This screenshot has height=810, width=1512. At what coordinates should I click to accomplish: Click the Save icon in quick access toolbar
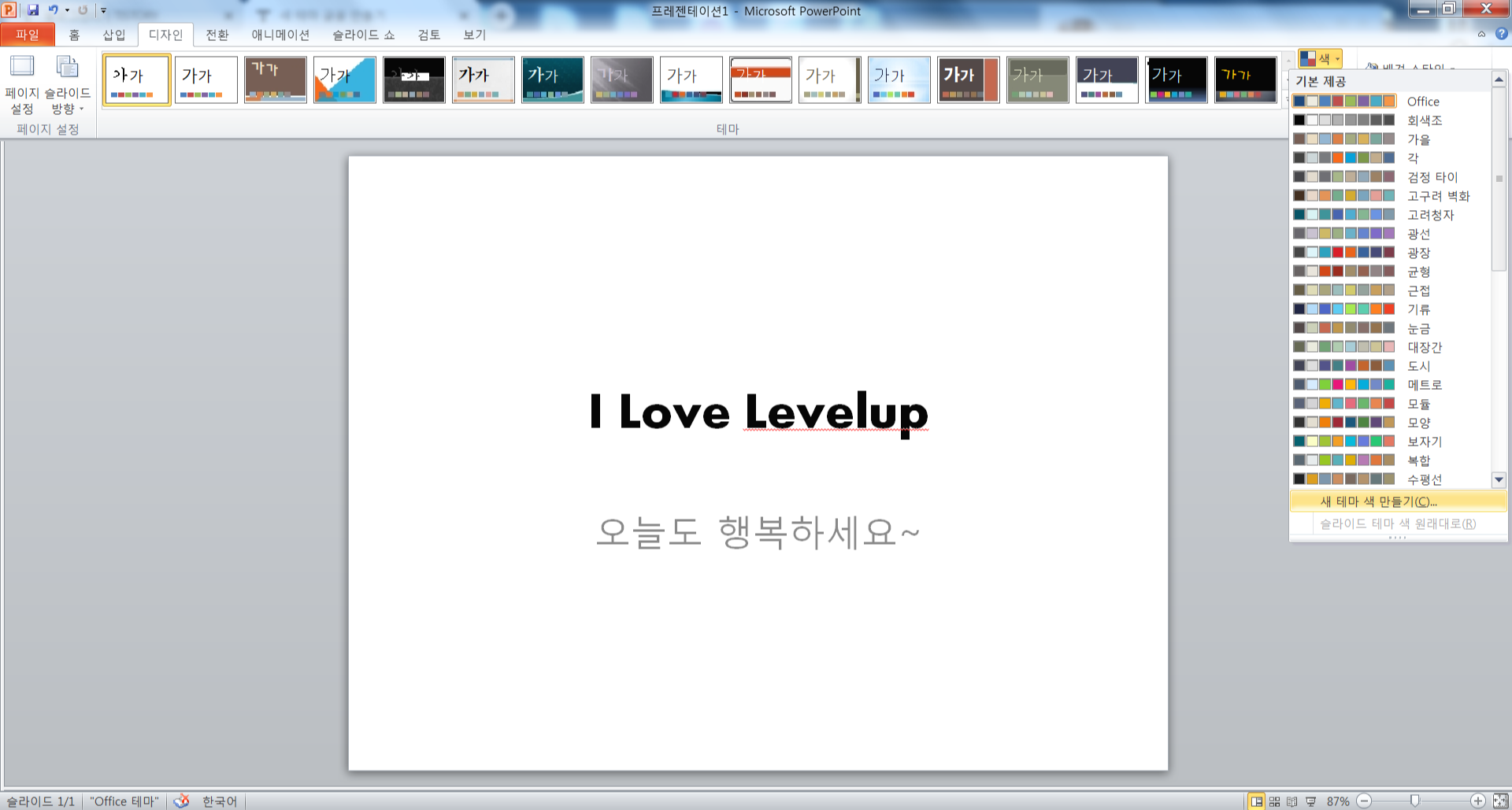pos(33,10)
